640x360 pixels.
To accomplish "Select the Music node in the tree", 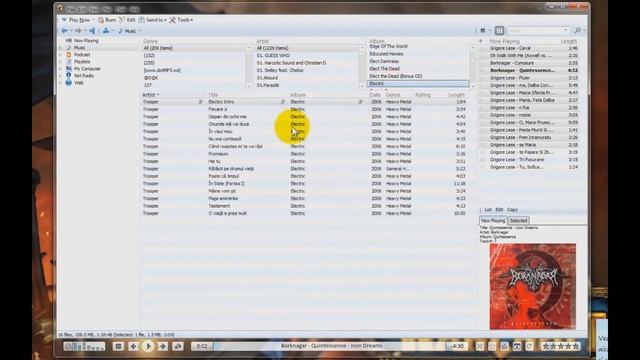I will click(80, 48).
